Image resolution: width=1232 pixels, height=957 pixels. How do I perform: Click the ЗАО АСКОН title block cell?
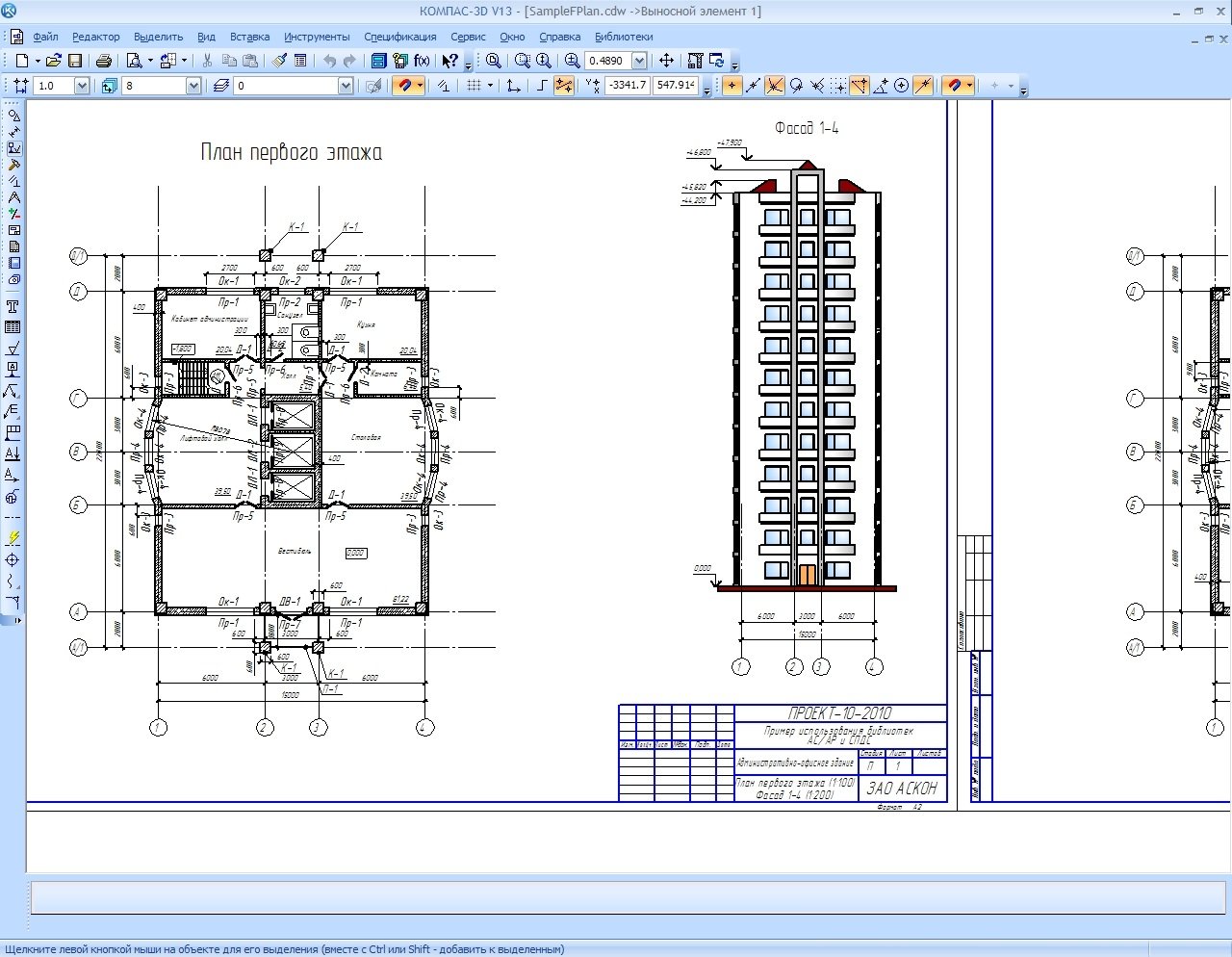click(901, 789)
